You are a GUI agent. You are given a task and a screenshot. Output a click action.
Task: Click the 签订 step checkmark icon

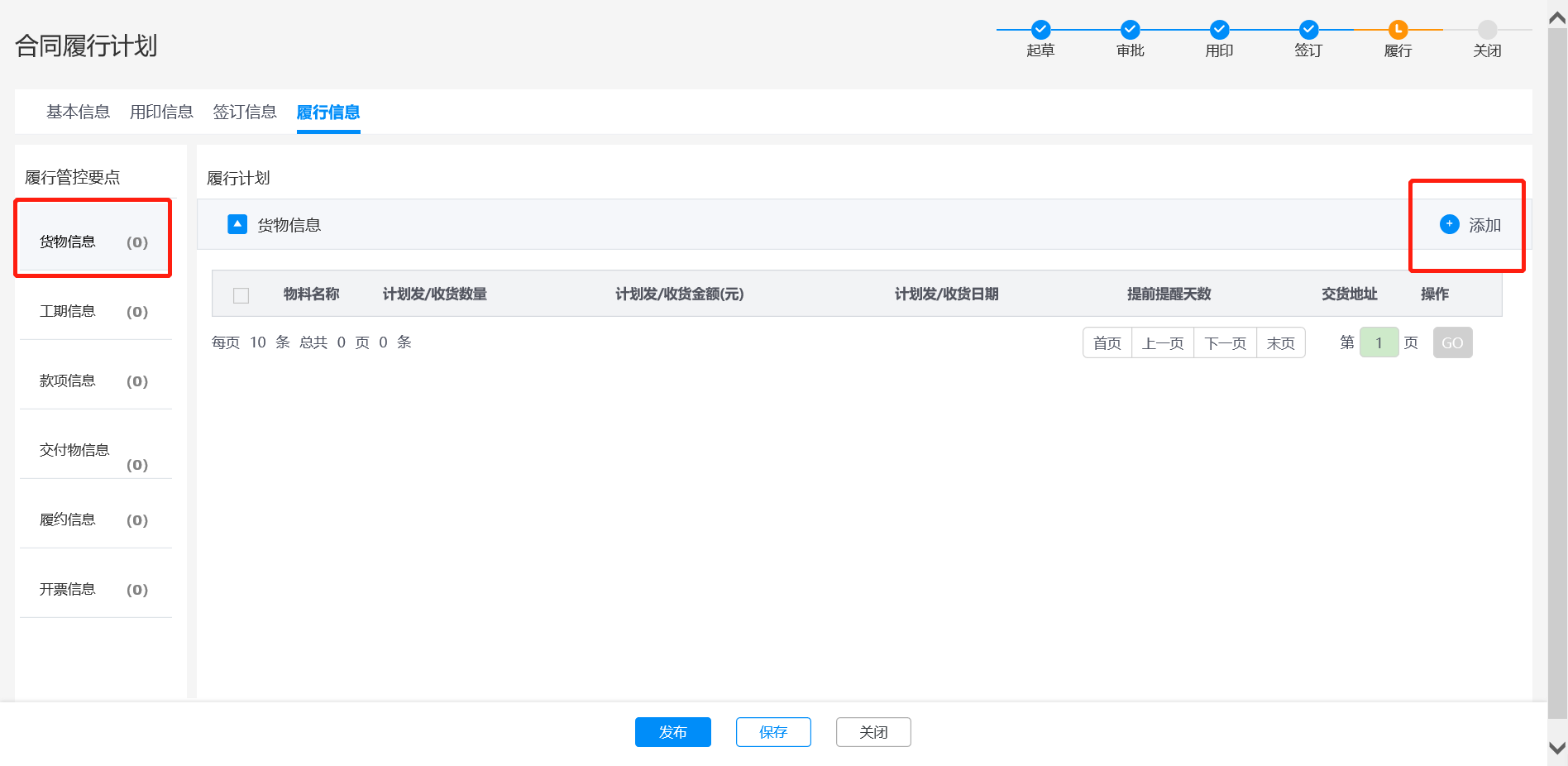pyautogui.click(x=1308, y=30)
